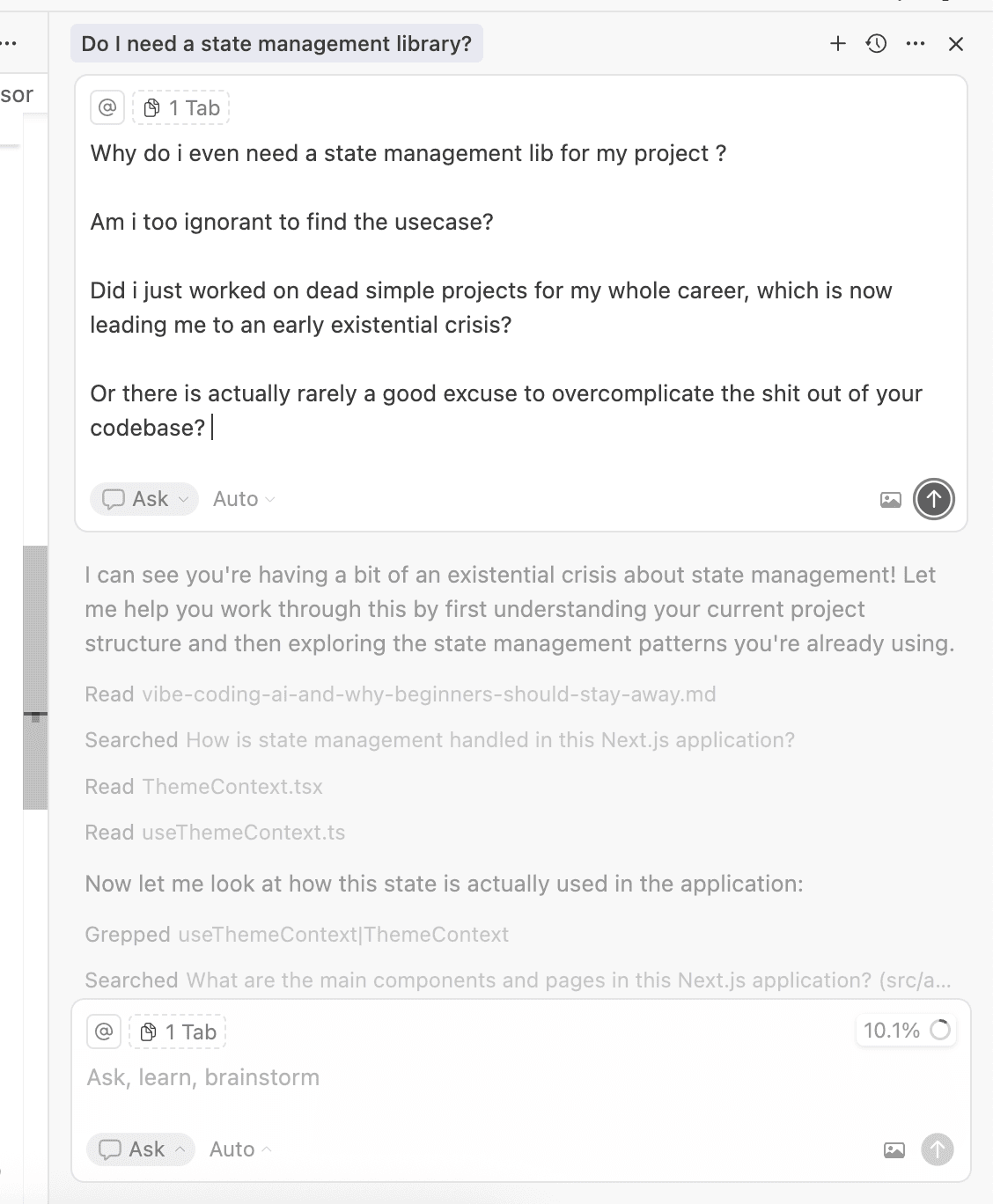
Task: Click the disabled send arrow in bottom input
Action: 938,1149
